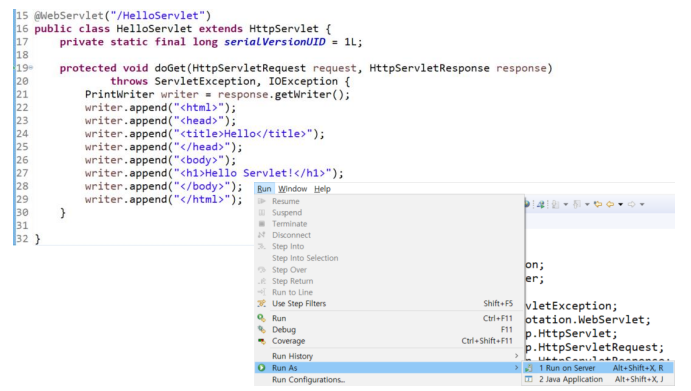Click line number 31 in the gutter
This screenshot has height=391, width=691.
(x=22, y=225)
